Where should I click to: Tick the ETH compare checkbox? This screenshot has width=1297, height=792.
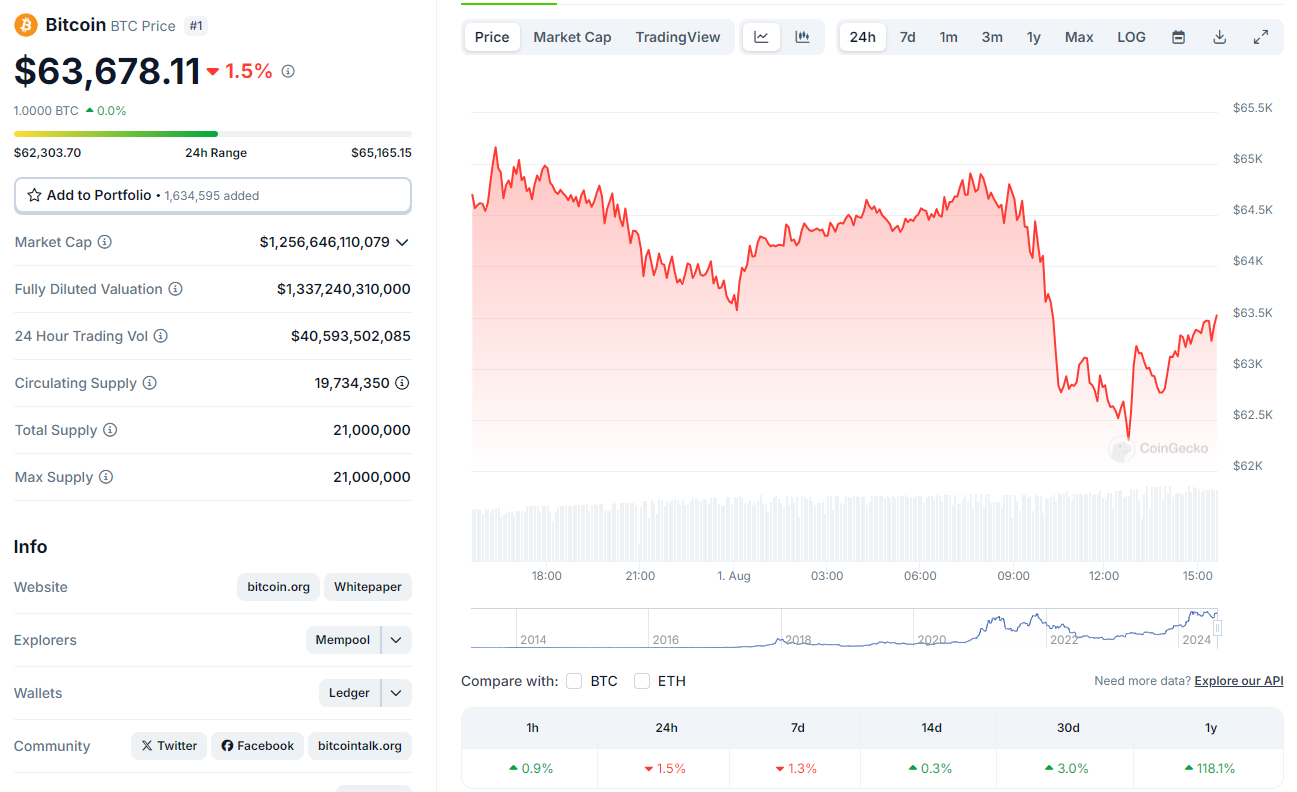click(x=642, y=681)
